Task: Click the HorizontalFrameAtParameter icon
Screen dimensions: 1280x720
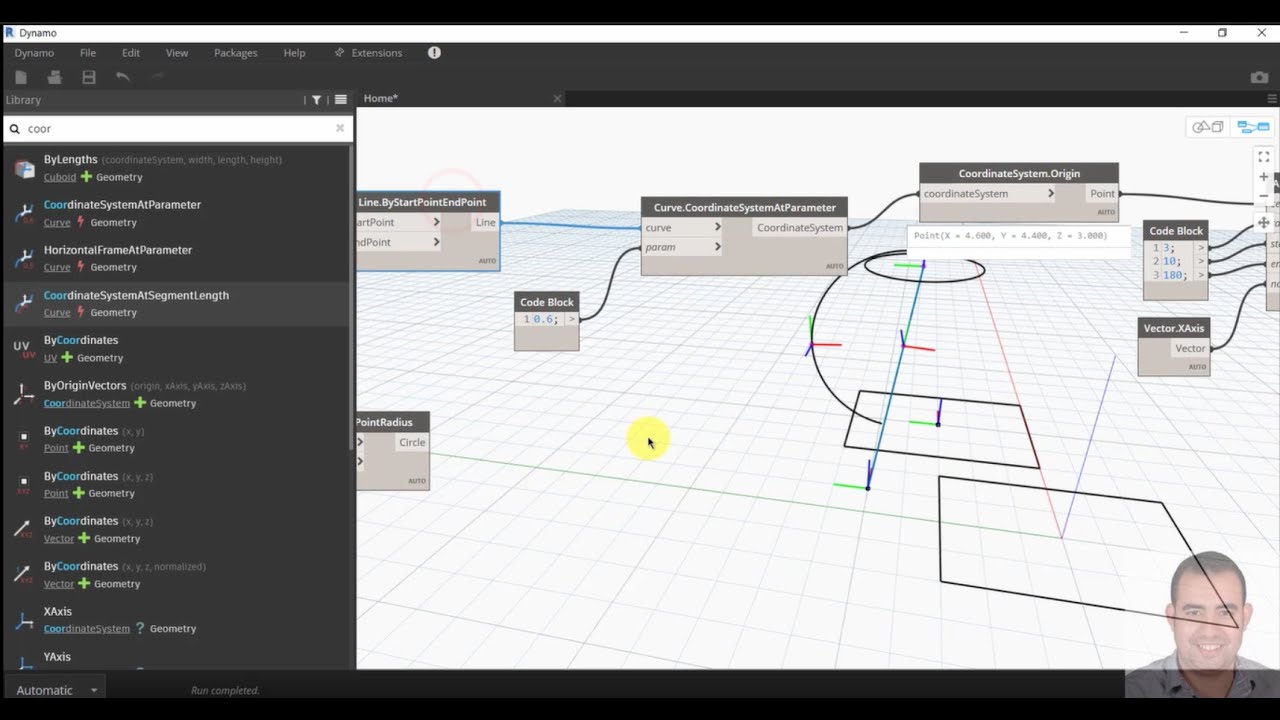Action: (x=24, y=258)
